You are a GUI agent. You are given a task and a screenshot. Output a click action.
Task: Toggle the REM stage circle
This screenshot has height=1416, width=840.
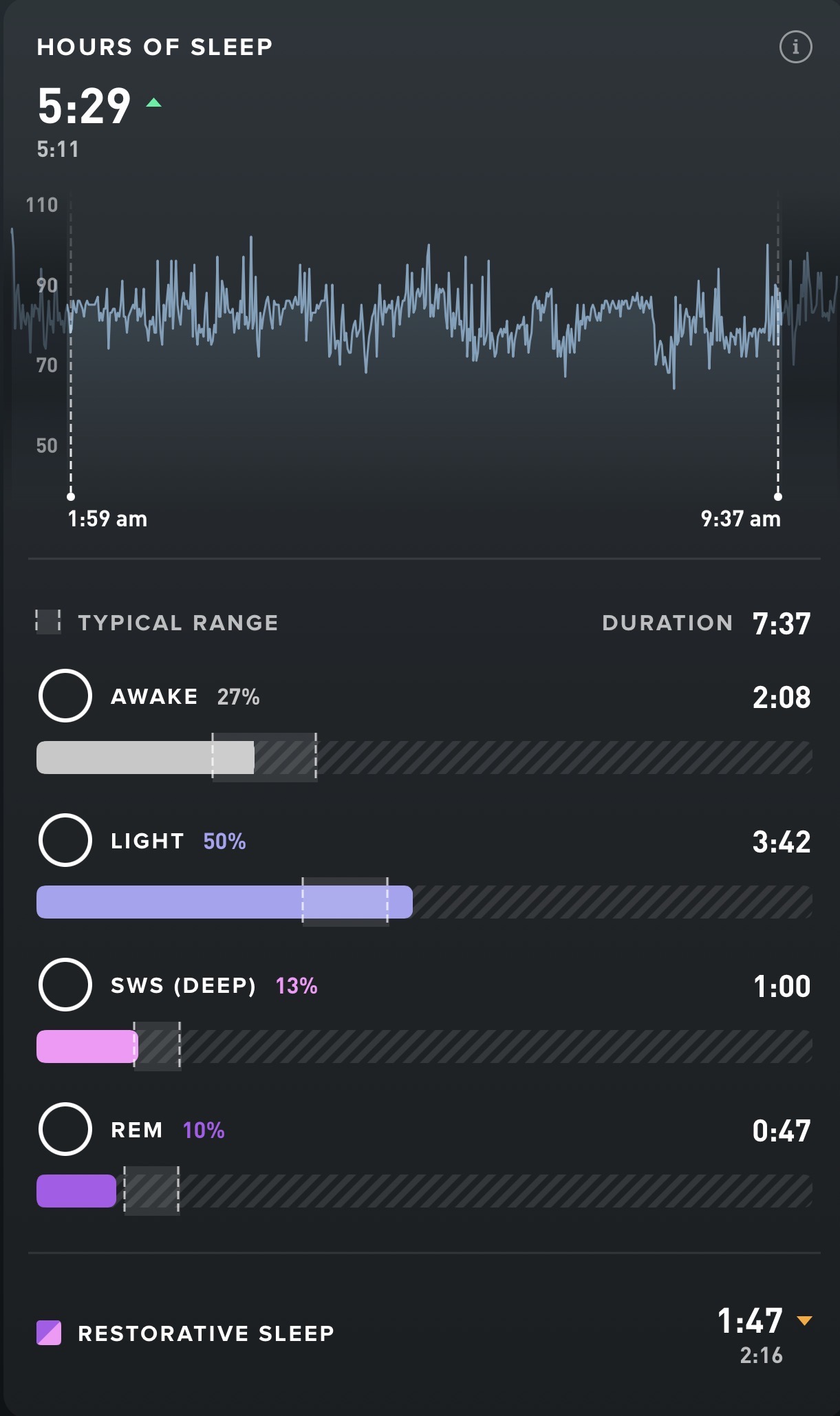click(65, 1129)
